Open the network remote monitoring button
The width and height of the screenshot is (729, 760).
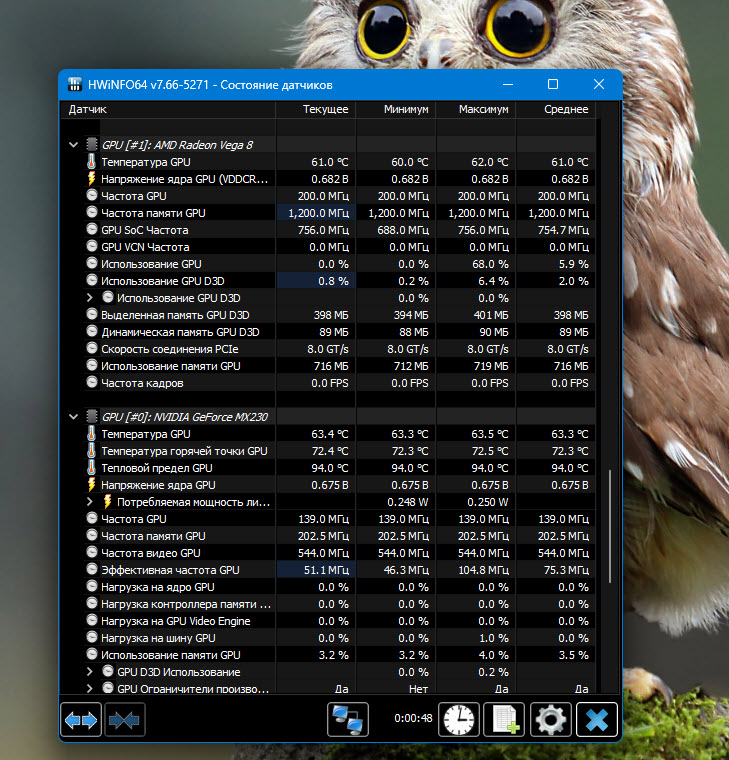coord(348,720)
